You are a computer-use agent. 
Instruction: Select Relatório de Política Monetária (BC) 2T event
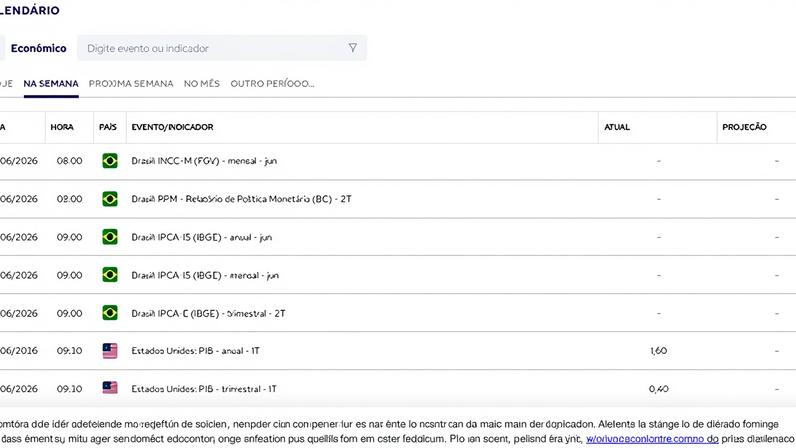(241, 199)
